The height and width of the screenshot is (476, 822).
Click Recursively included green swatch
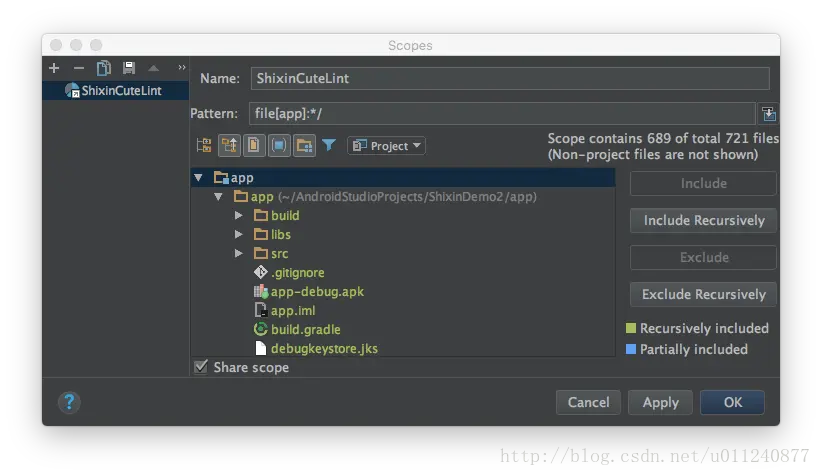[631, 328]
